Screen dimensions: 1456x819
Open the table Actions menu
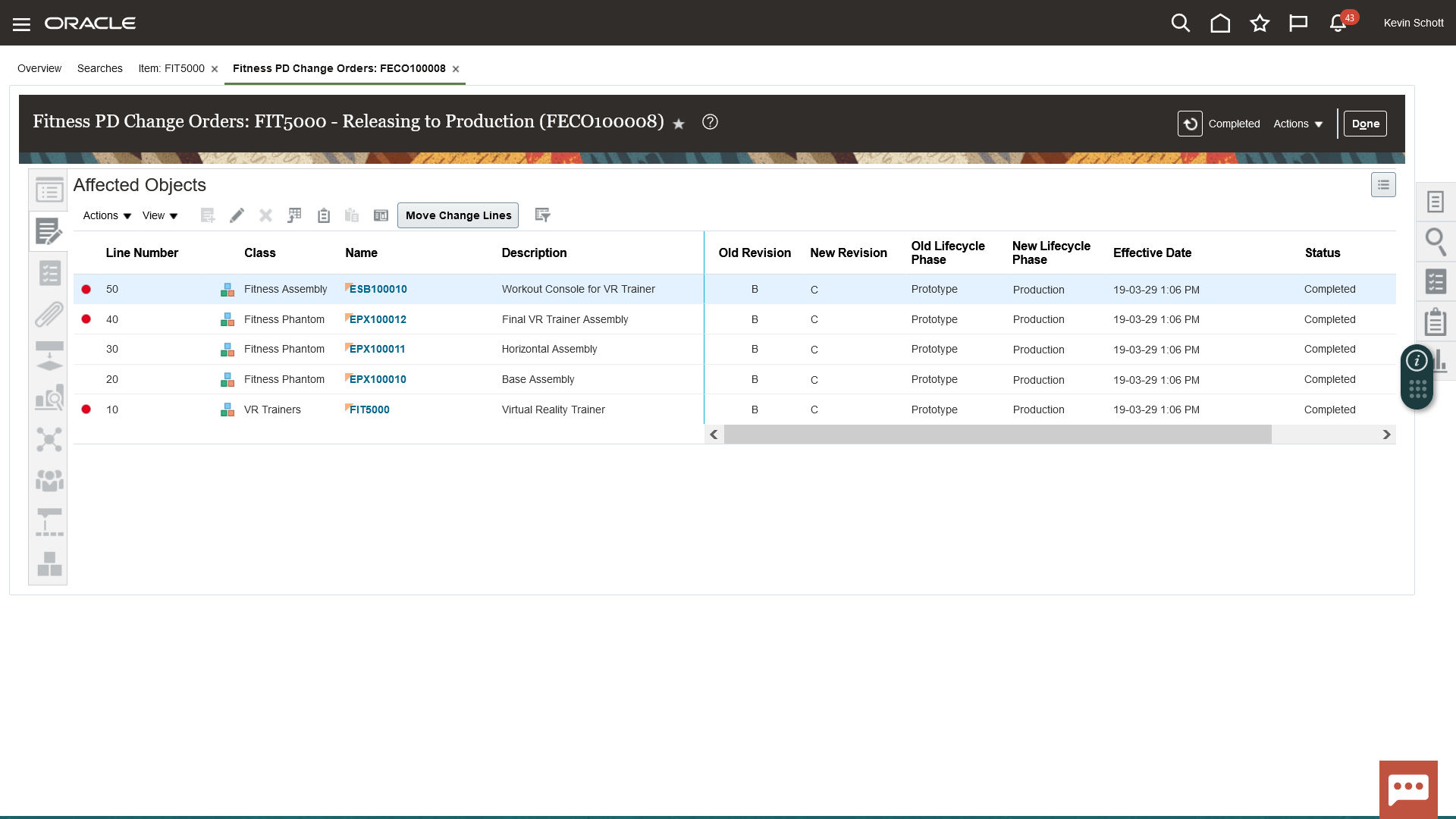coord(107,216)
